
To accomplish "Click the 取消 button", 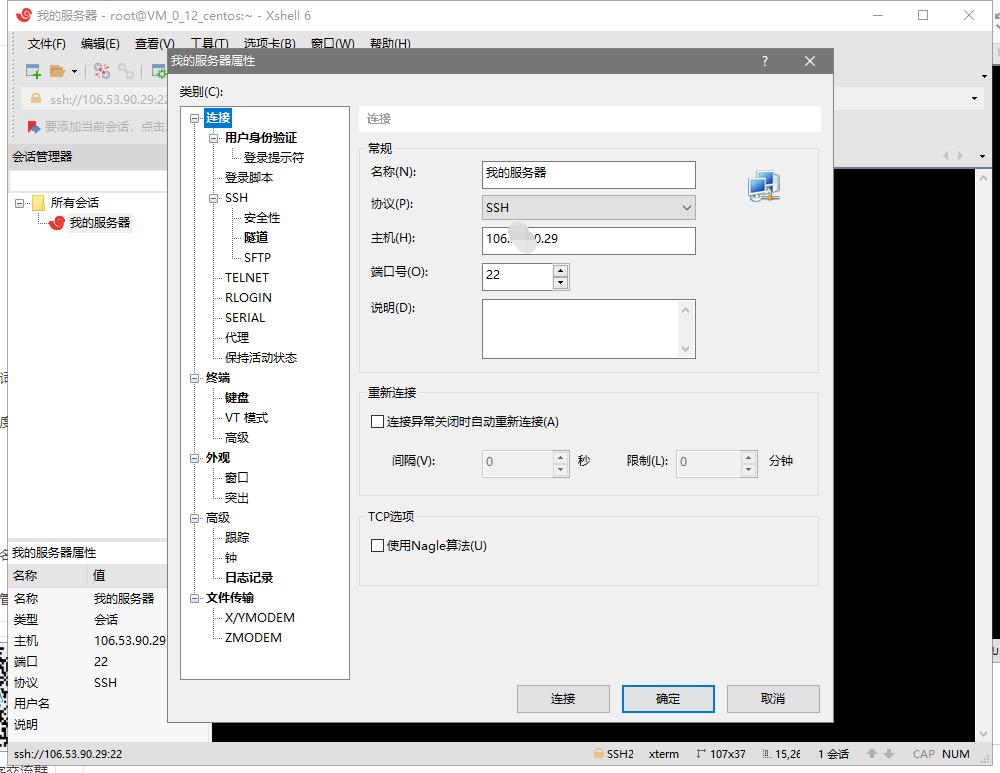I will pyautogui.click(x=773, y=699).
